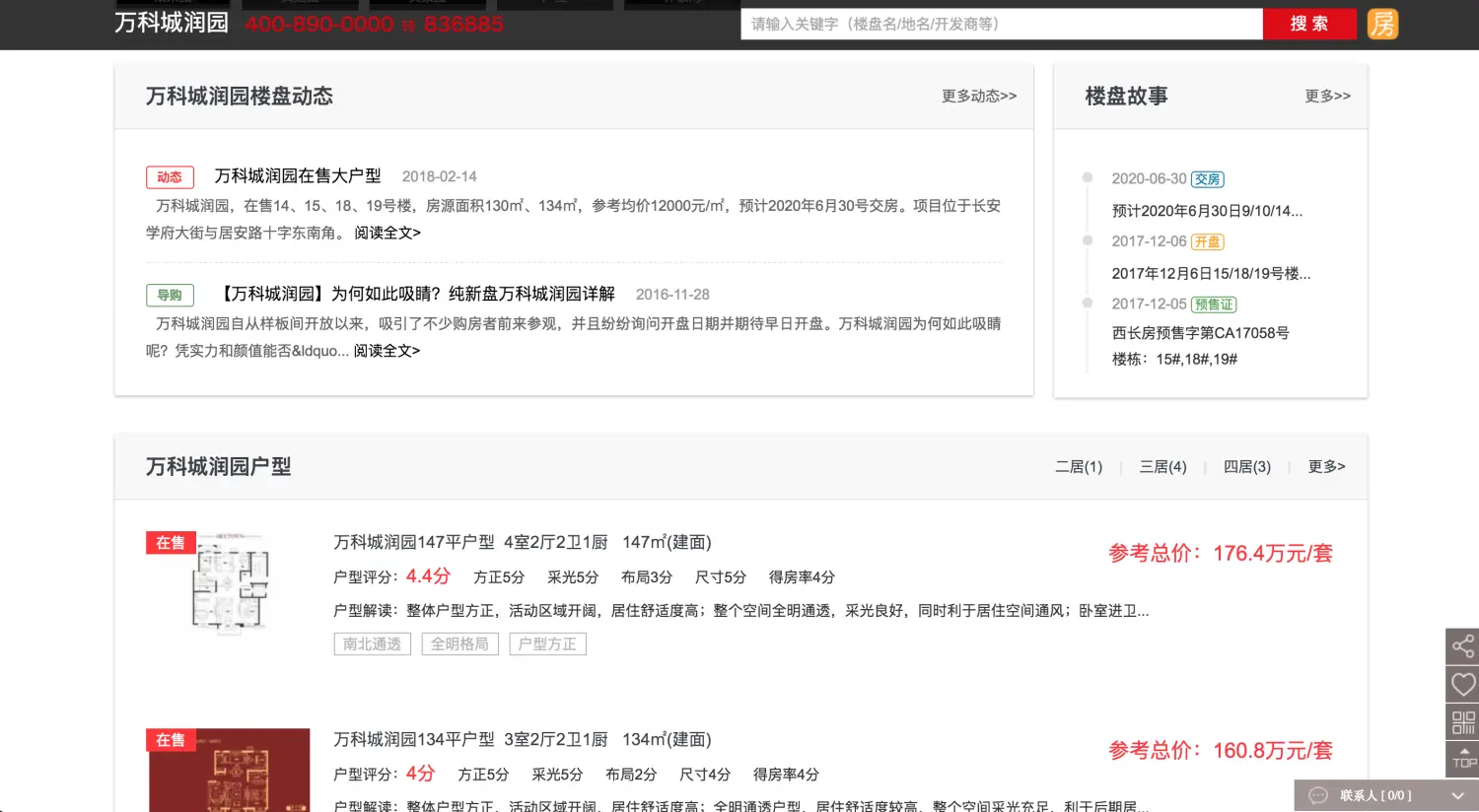The image size is (1479, 812).
Task: Click the 万科城润园户型 heading
Action: (219, 466)
